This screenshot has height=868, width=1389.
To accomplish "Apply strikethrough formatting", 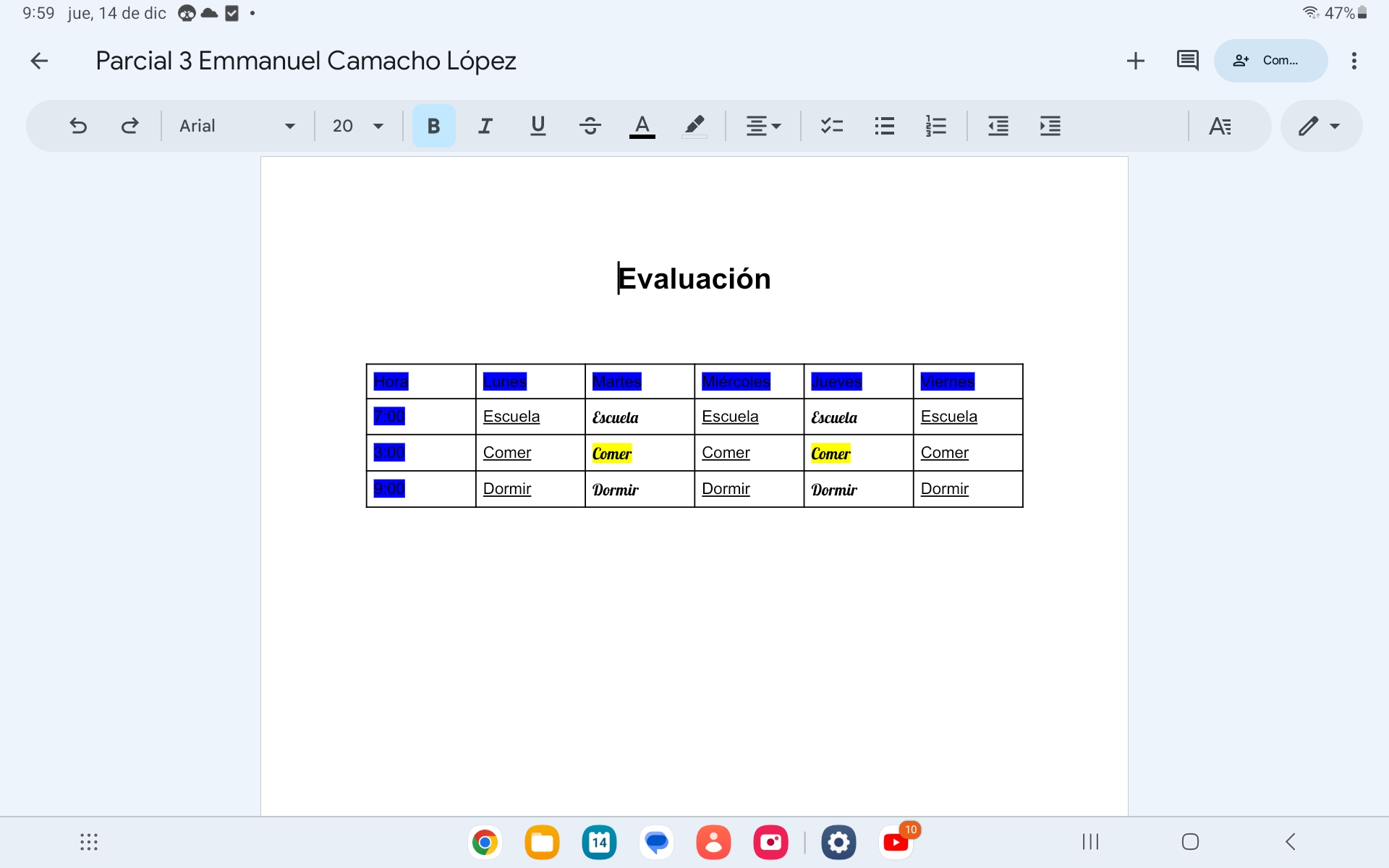I will point(590,126).
